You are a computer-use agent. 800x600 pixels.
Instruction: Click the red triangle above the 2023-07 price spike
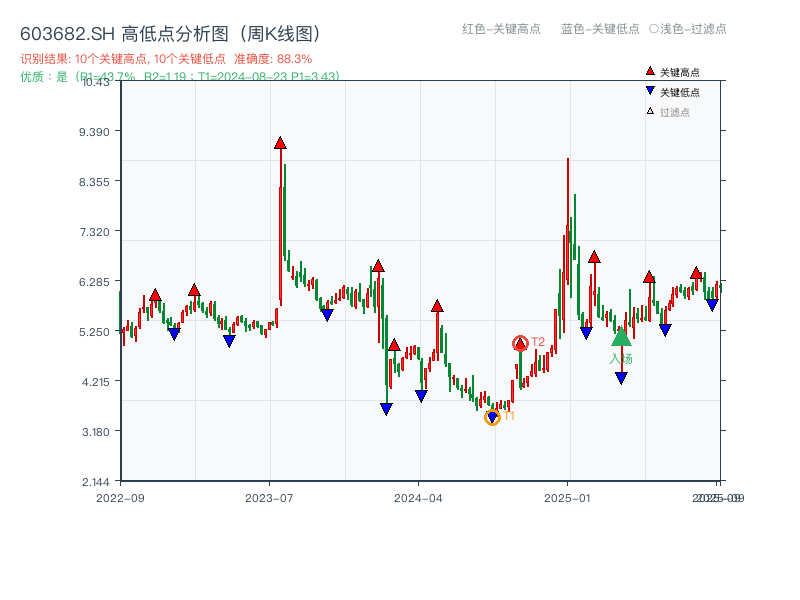click(280, 144)
